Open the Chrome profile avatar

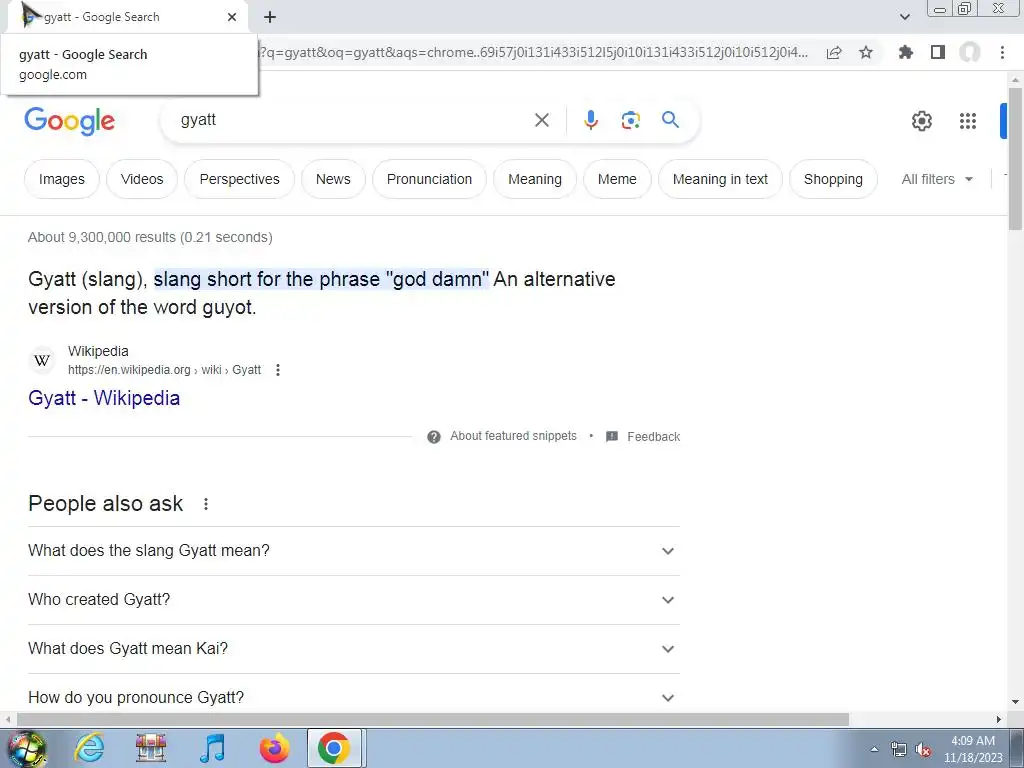pyautogui.click(x=970, y=52)
